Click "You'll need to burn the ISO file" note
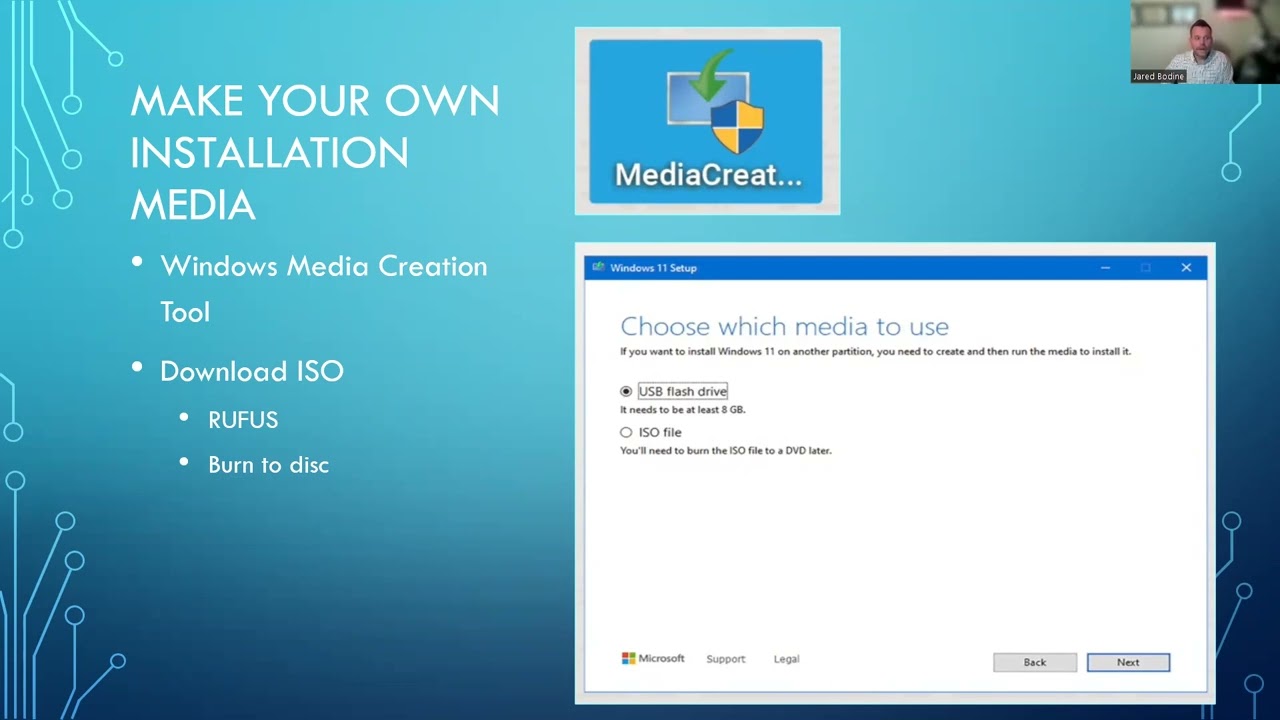1280x720 pixels. tap(726, 451)
